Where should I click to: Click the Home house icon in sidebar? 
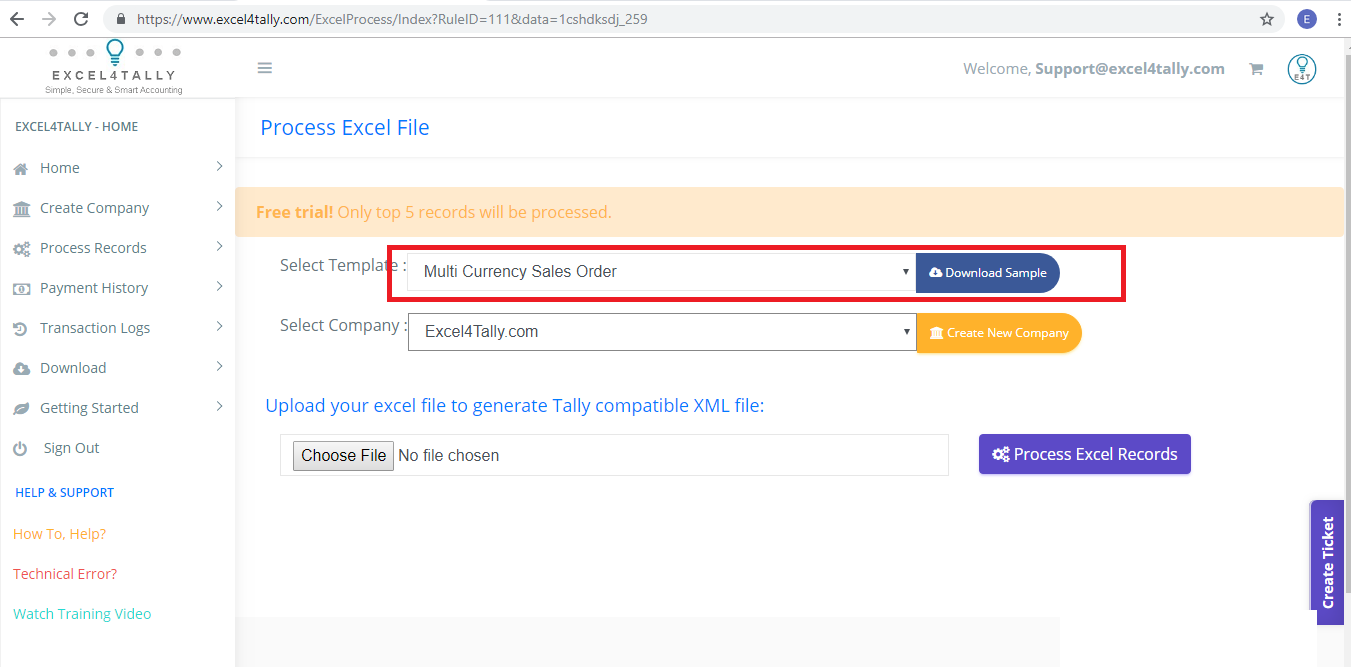[x=21, y=169]
